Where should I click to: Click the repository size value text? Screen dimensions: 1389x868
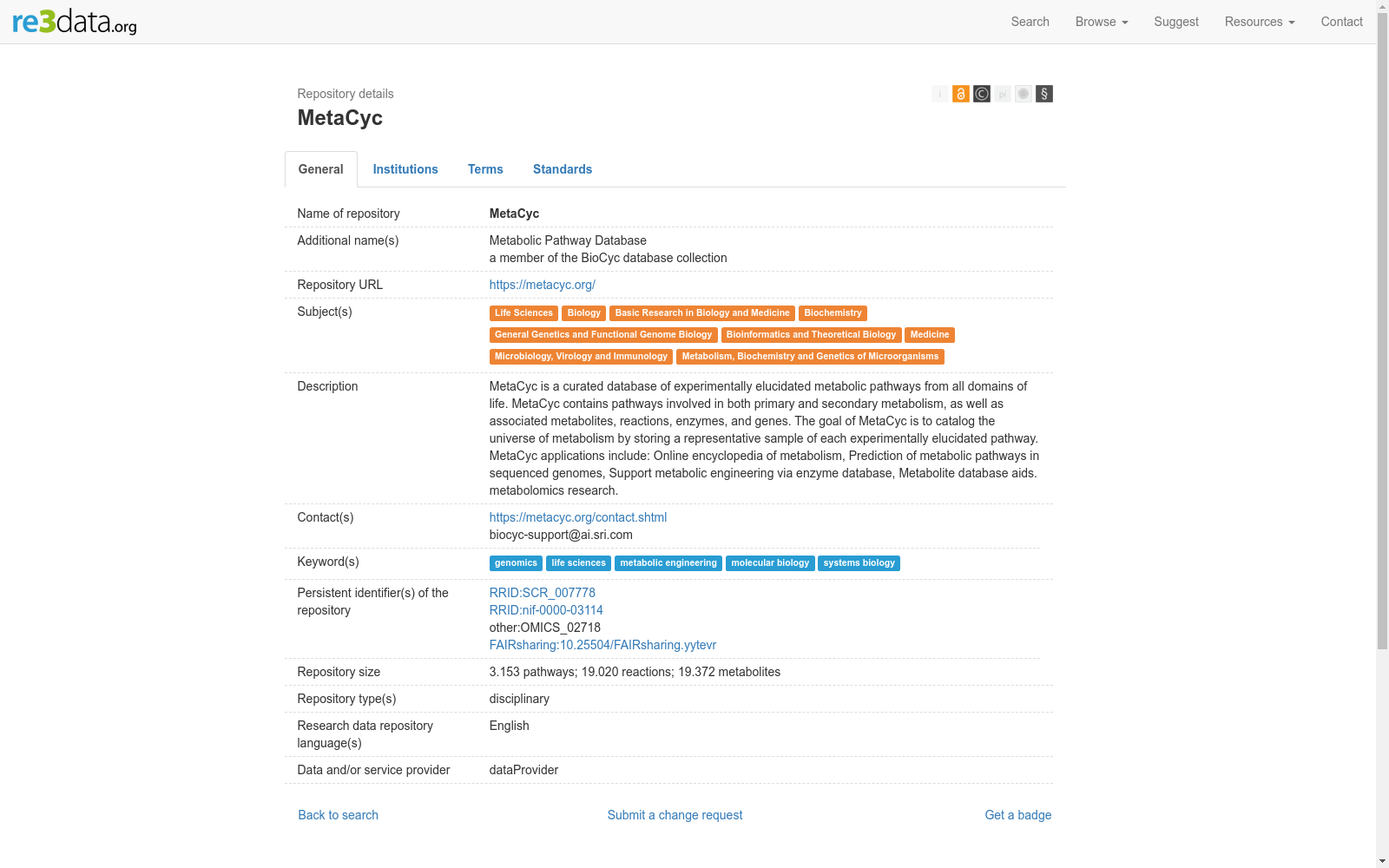click(x=635, y=672)
